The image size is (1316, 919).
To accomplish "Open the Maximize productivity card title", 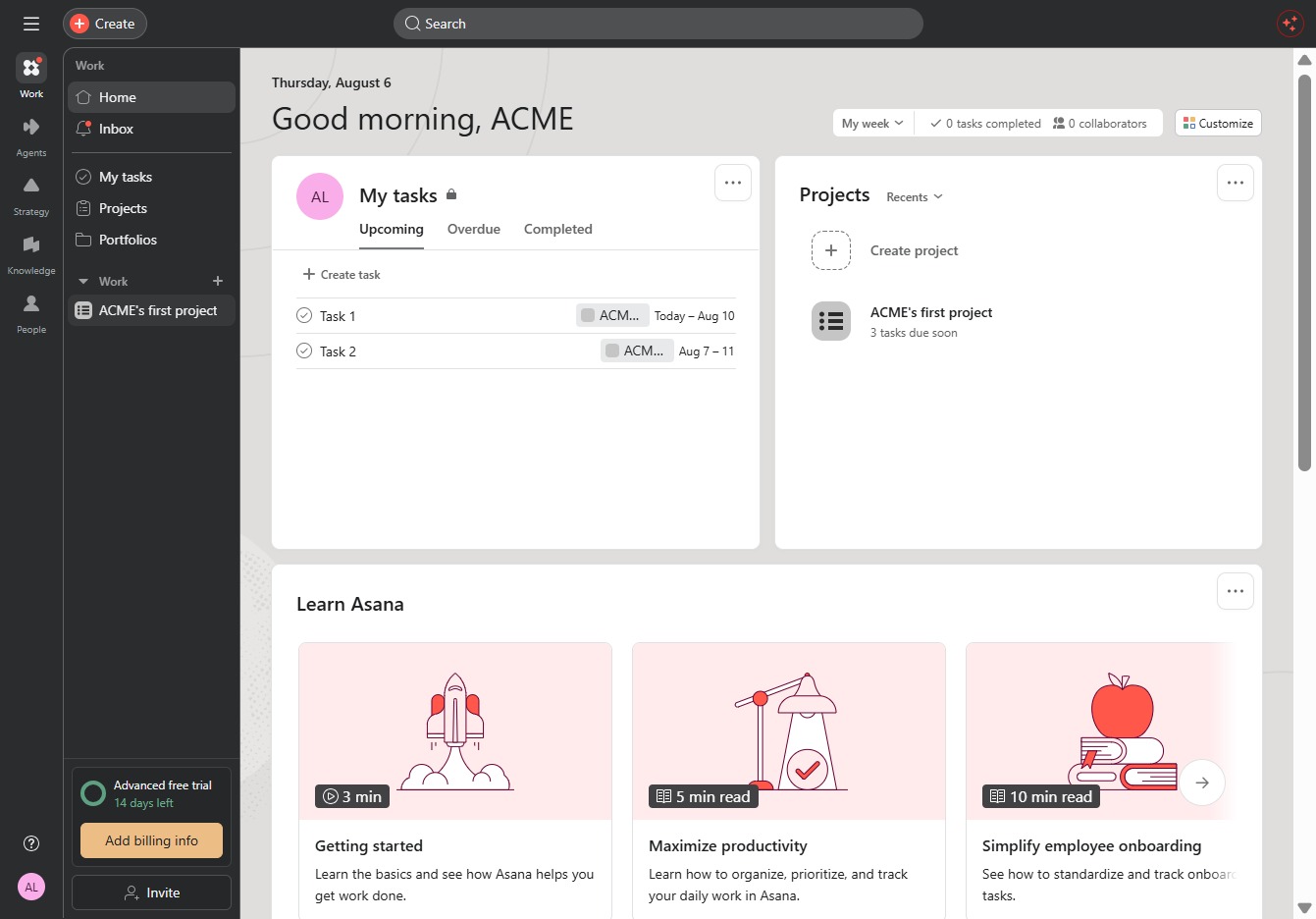I will pos(728,845).
